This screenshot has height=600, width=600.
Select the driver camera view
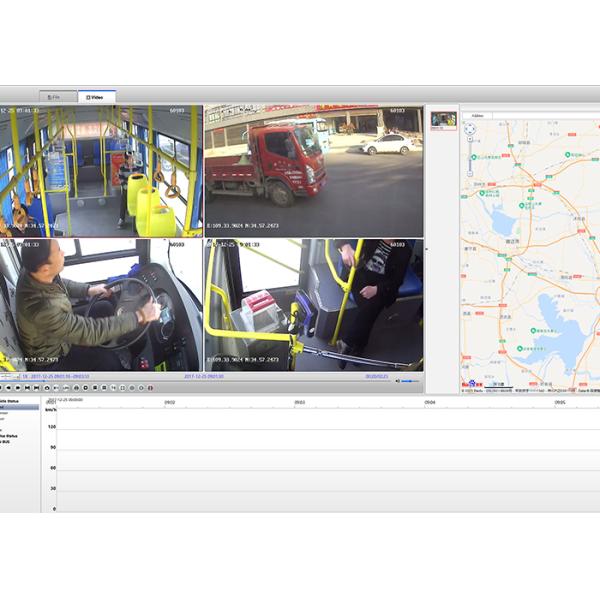pyautogui.click(x=101, y=304)
